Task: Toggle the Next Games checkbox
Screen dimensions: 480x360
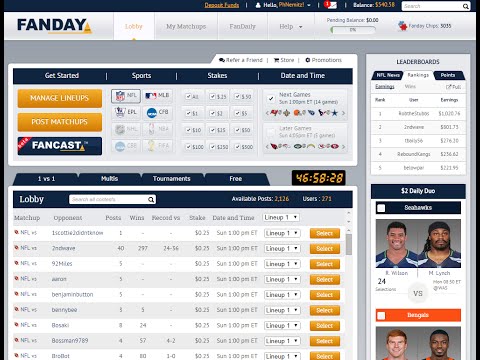Action: click(271, 99)
